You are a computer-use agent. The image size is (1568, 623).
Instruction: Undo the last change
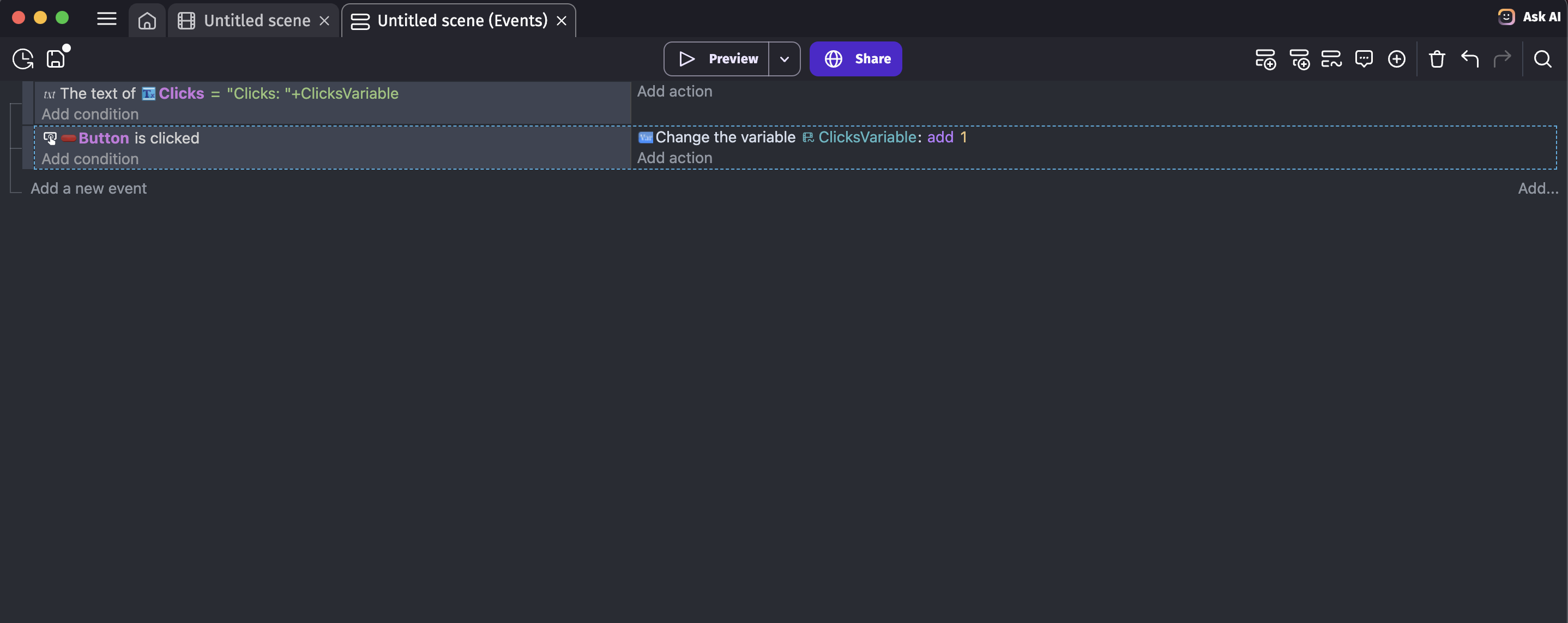(1469, 59)
